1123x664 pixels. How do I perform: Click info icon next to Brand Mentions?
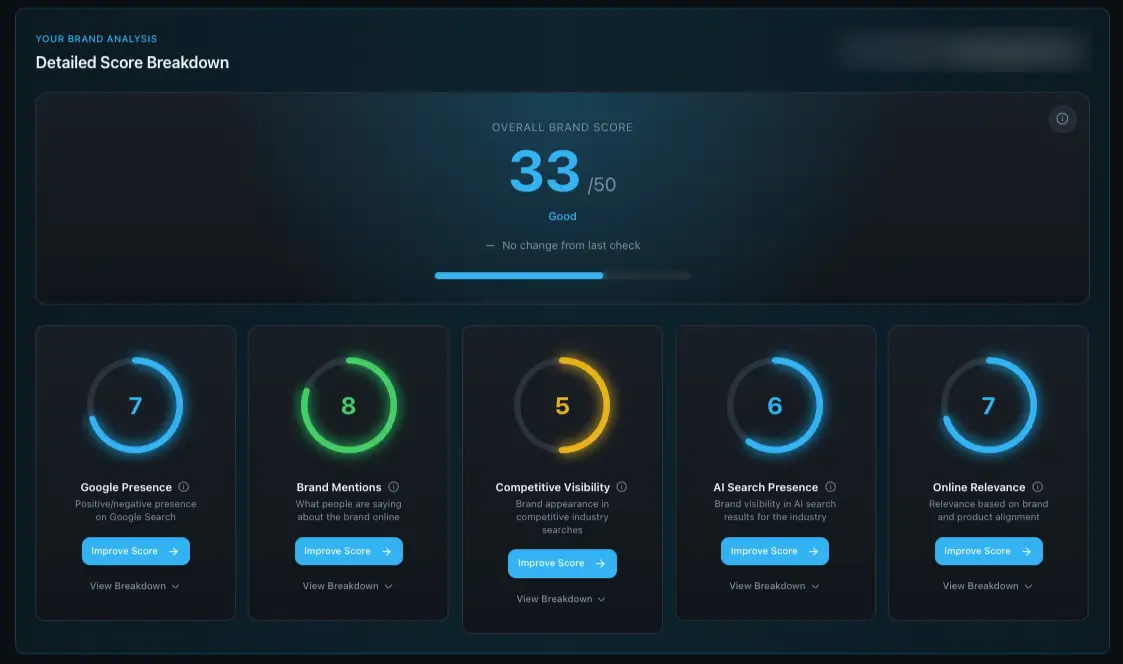pos(393,487)
